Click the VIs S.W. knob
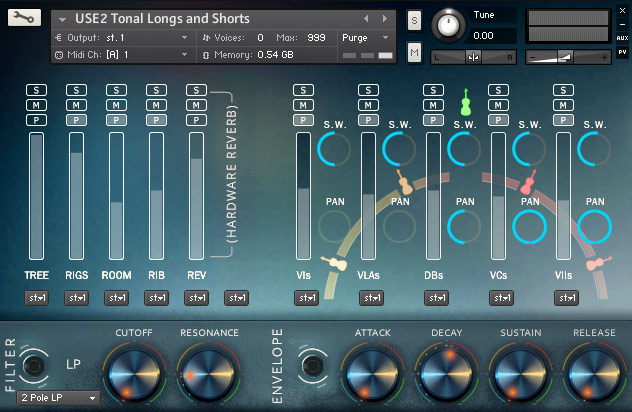This screenshot has height=412, width=632. point(334,149)
